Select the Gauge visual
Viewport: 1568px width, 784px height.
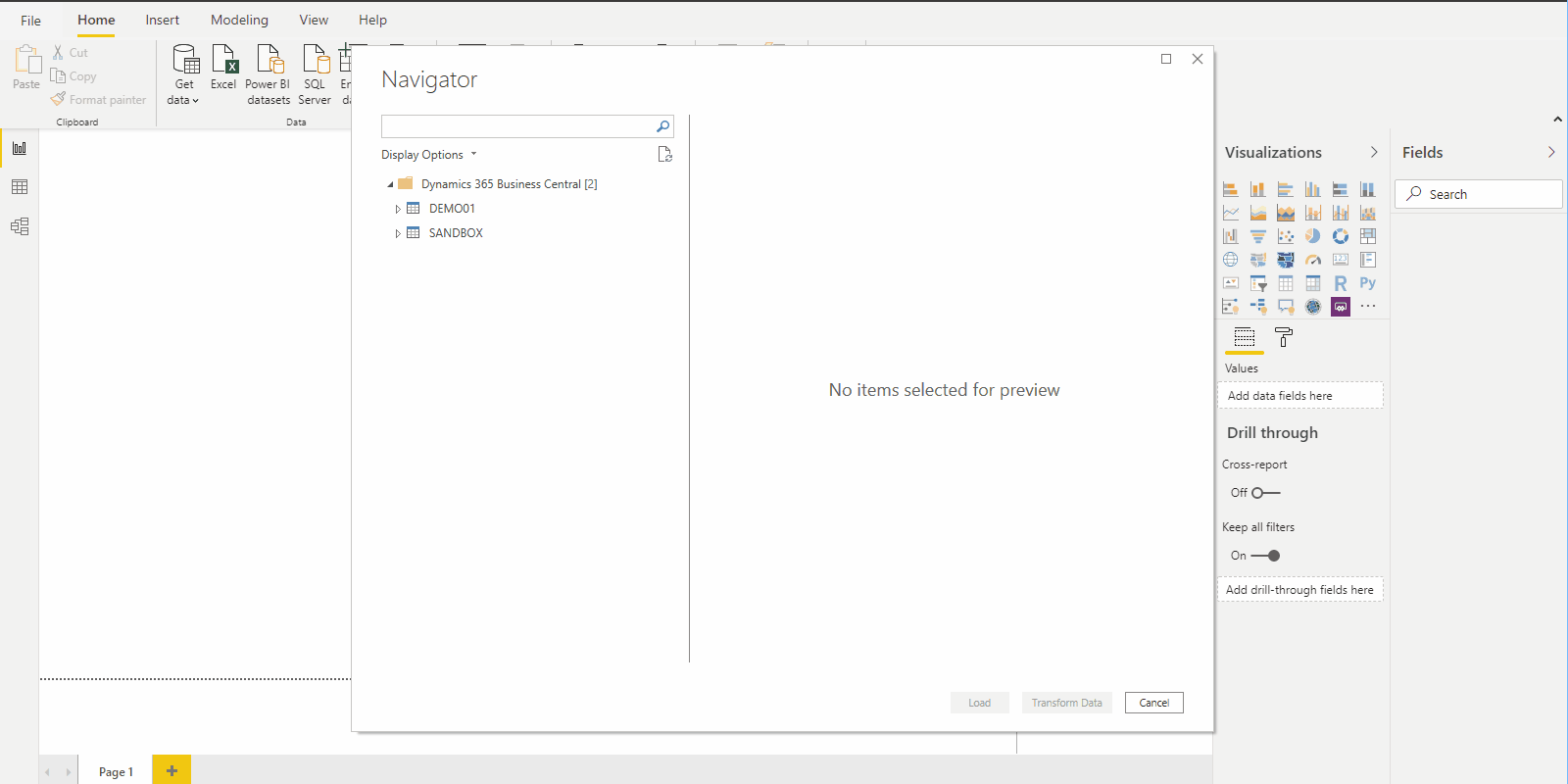click(x=1313, y=260)
